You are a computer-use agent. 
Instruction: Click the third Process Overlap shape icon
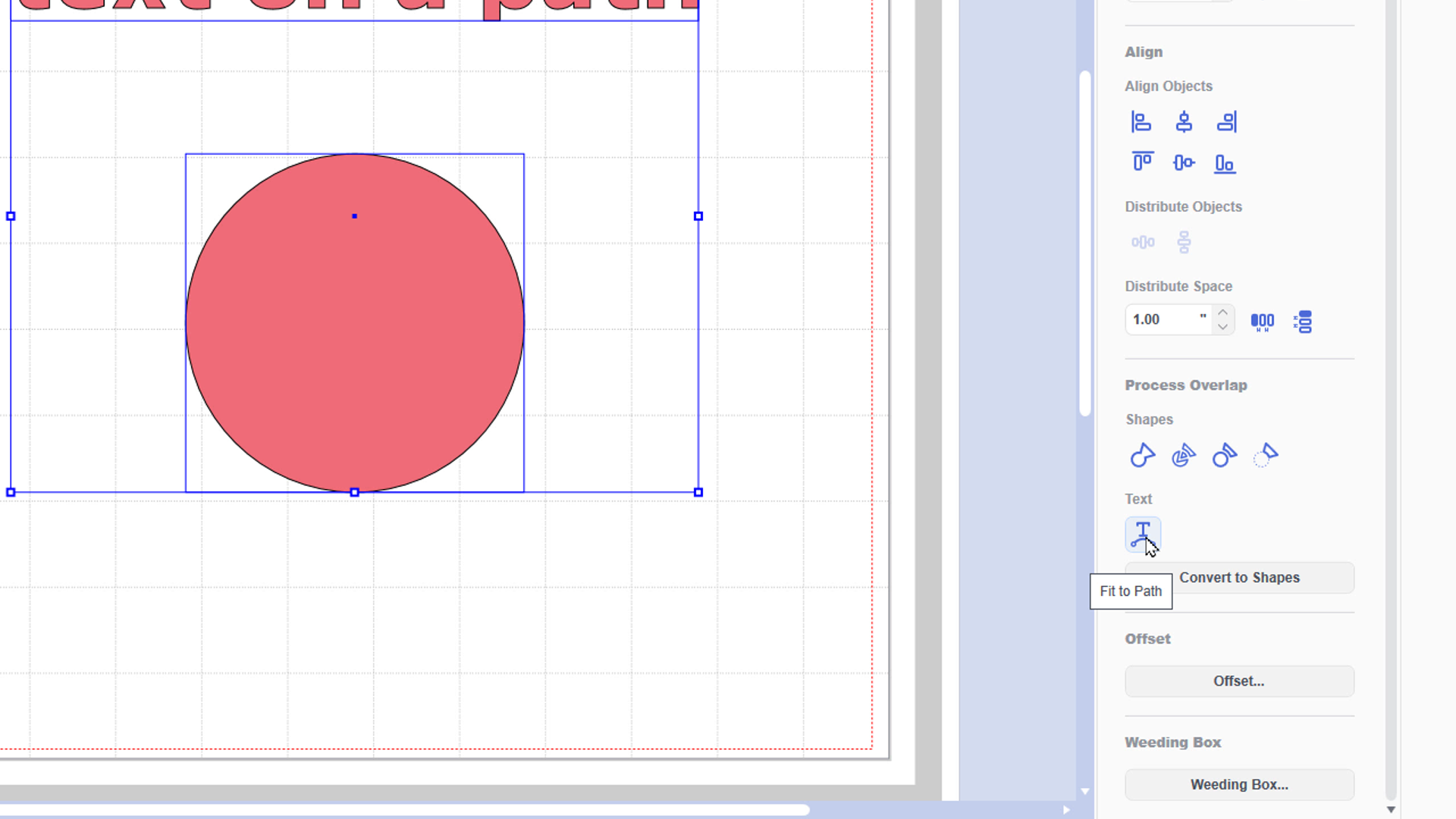click(x=1225, y=456)
